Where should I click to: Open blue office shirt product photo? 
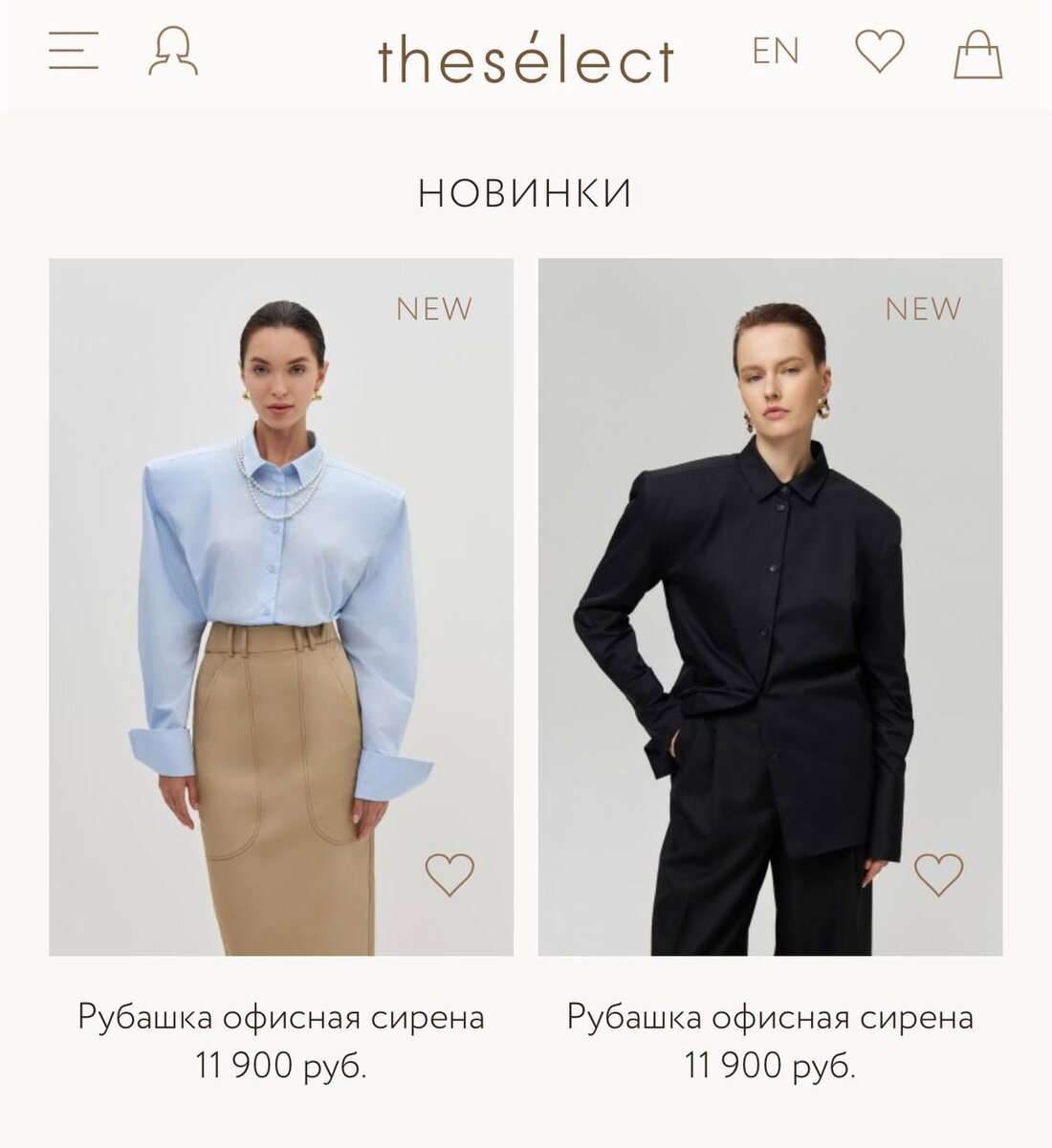click(x=281, y=607)
